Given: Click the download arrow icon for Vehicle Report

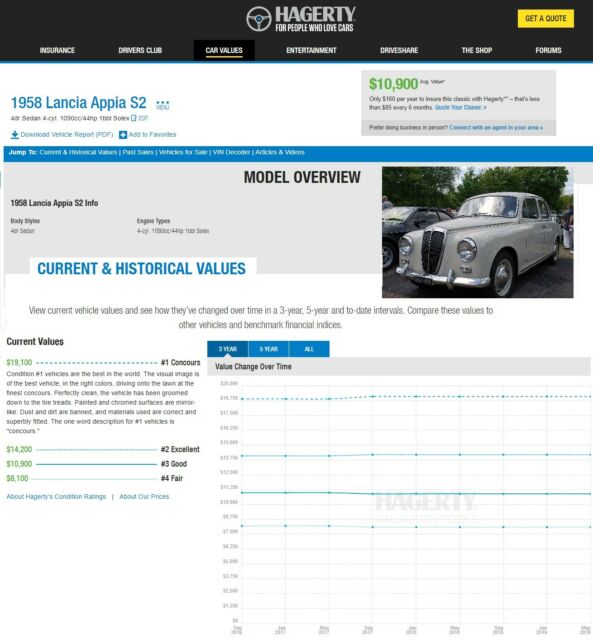Looking at the screenshot, I should pyautogui.click(x=15, y=135).
